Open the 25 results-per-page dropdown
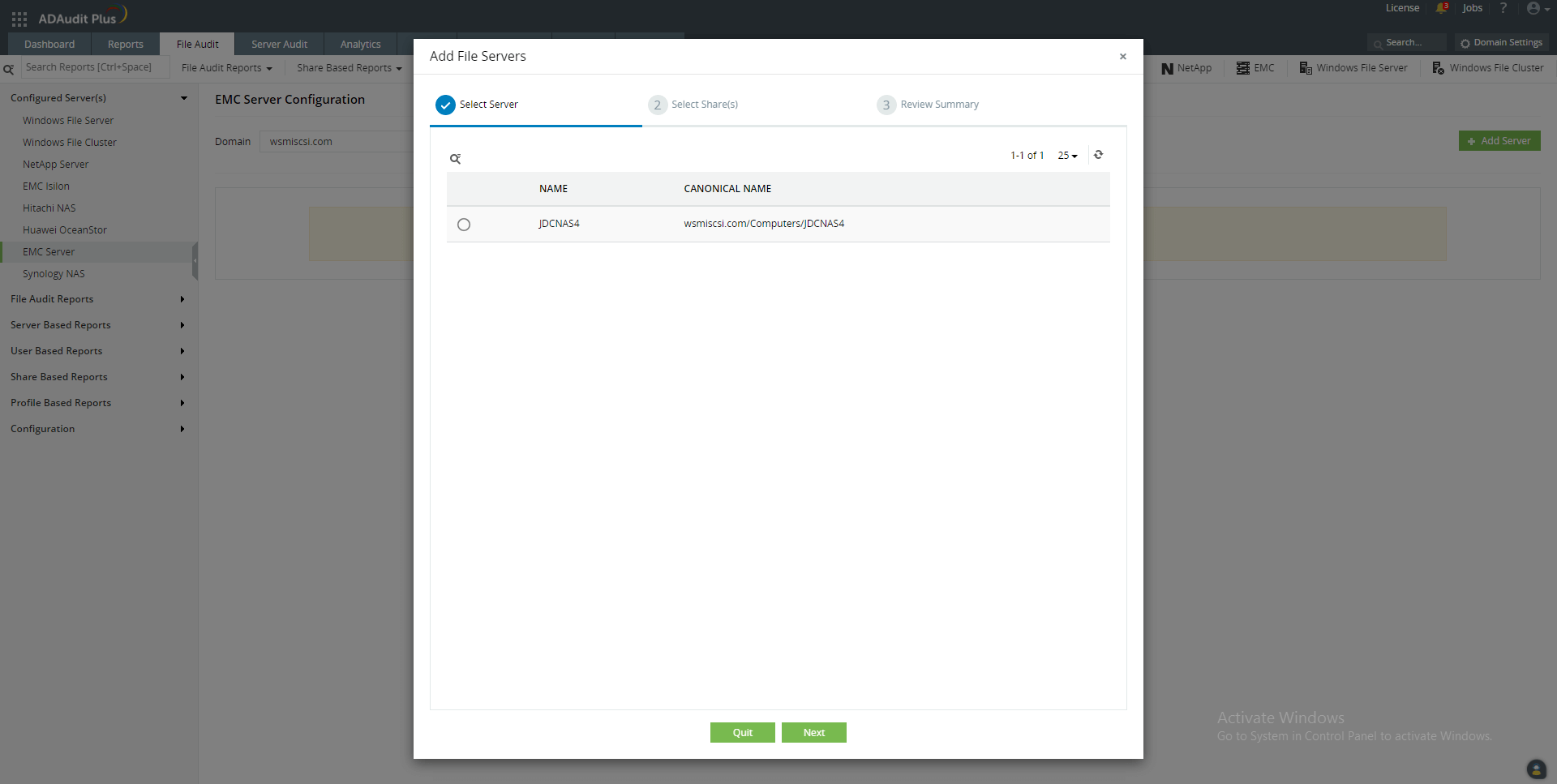Viewport: 1557px width, 784px height. pos(1067,155)
